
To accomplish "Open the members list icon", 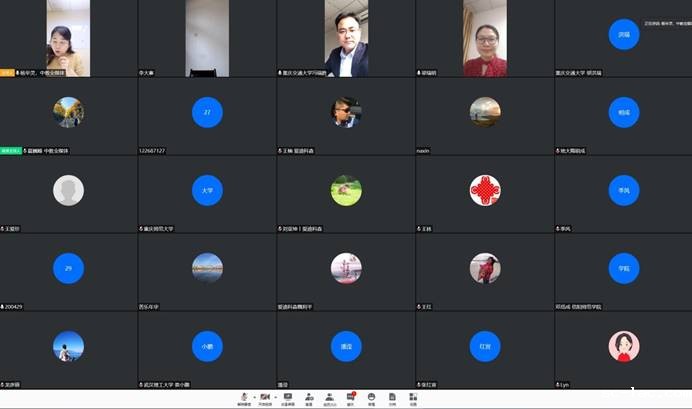I will 330,397.
